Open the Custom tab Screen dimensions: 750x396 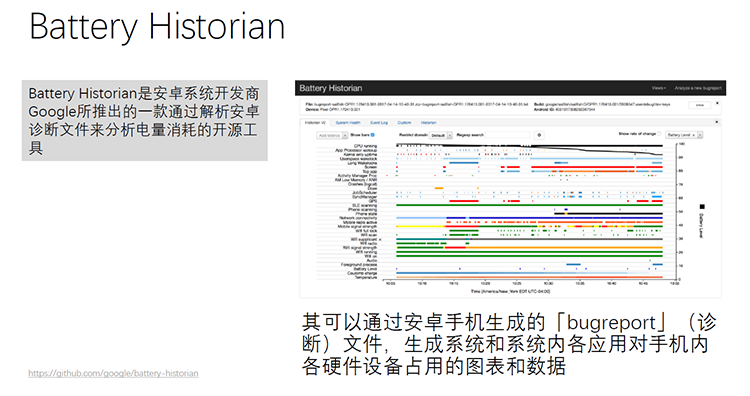404,123
